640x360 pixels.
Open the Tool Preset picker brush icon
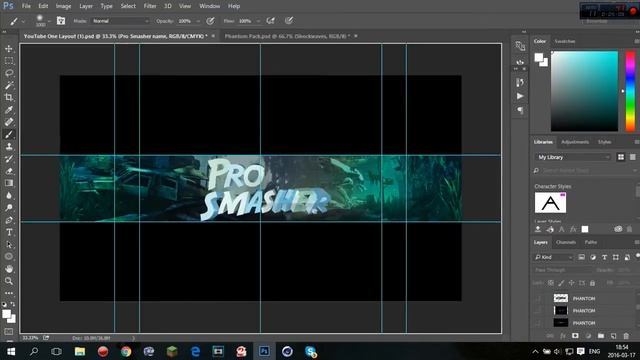click(13, 21)
